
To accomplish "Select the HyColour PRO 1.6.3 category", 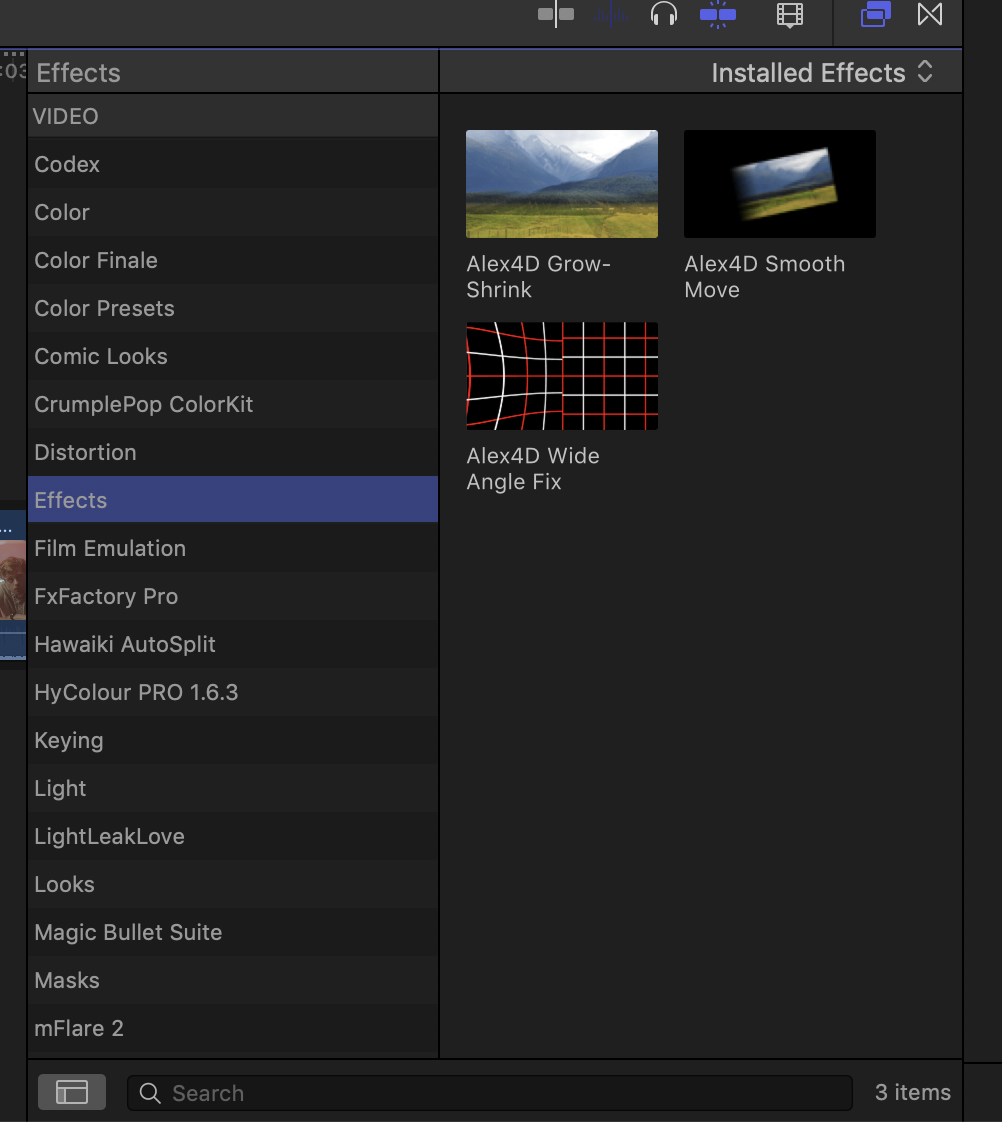I will pyautogui.click(x=233, y=691).
